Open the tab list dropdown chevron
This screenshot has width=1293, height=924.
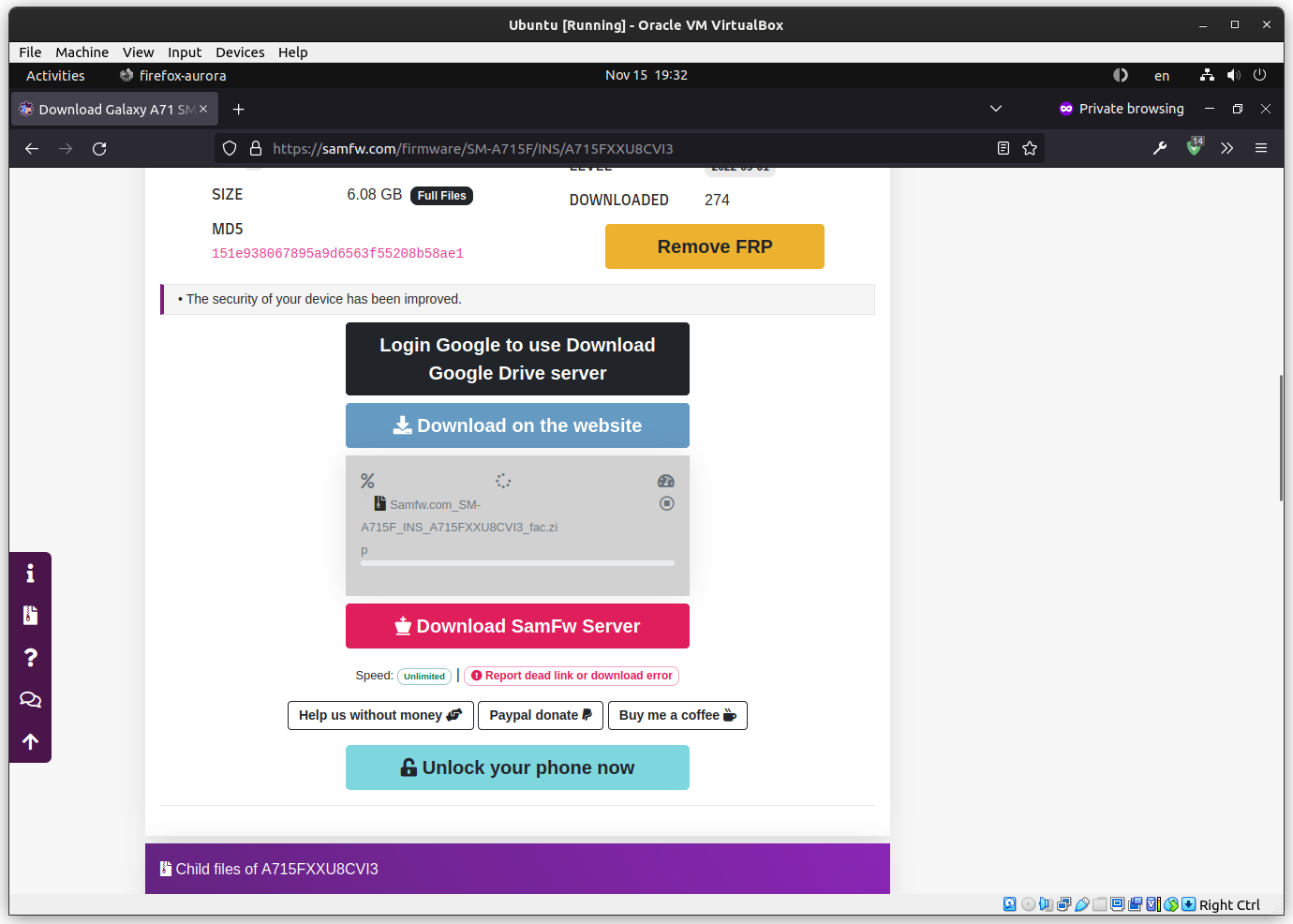(996, 108)
